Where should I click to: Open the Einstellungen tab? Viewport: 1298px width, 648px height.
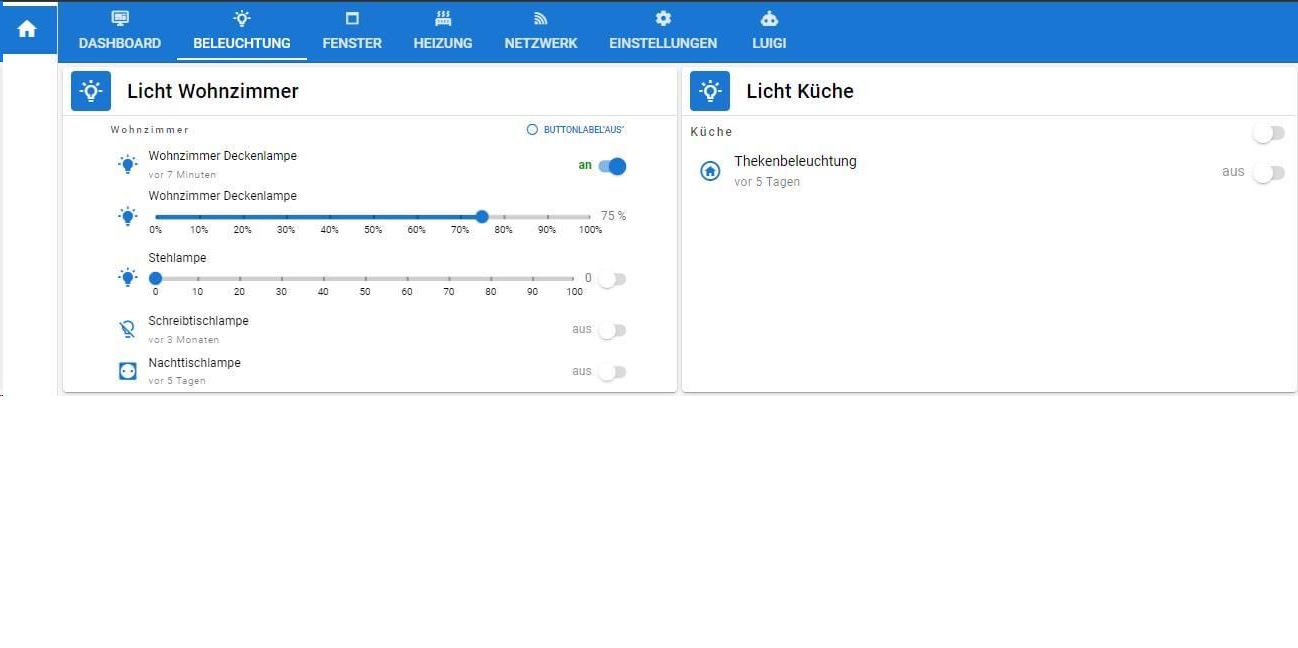coord(663,31)
